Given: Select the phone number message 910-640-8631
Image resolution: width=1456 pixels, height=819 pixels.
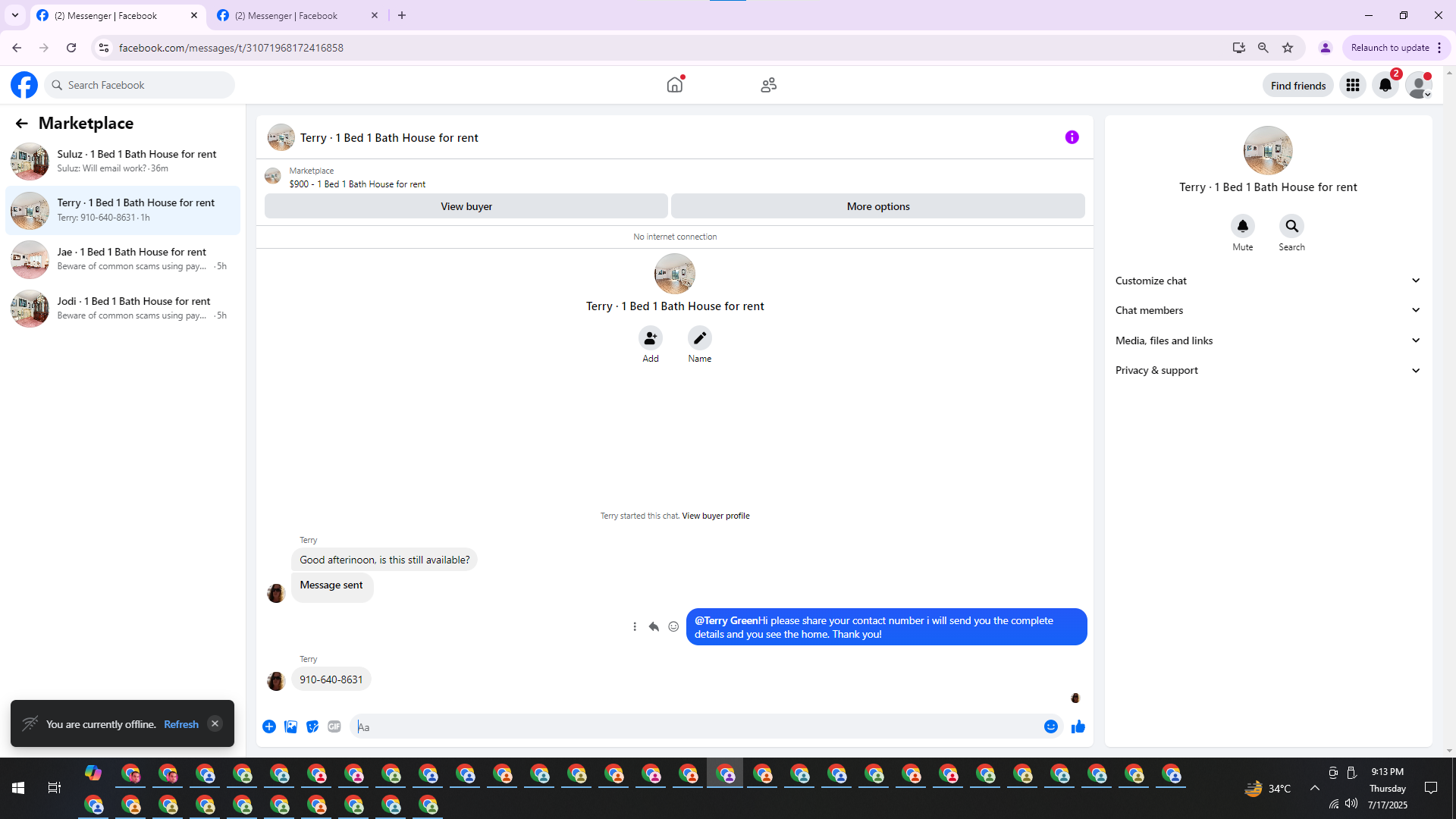Looking at the screenshot, I should (x=331, y=679).
